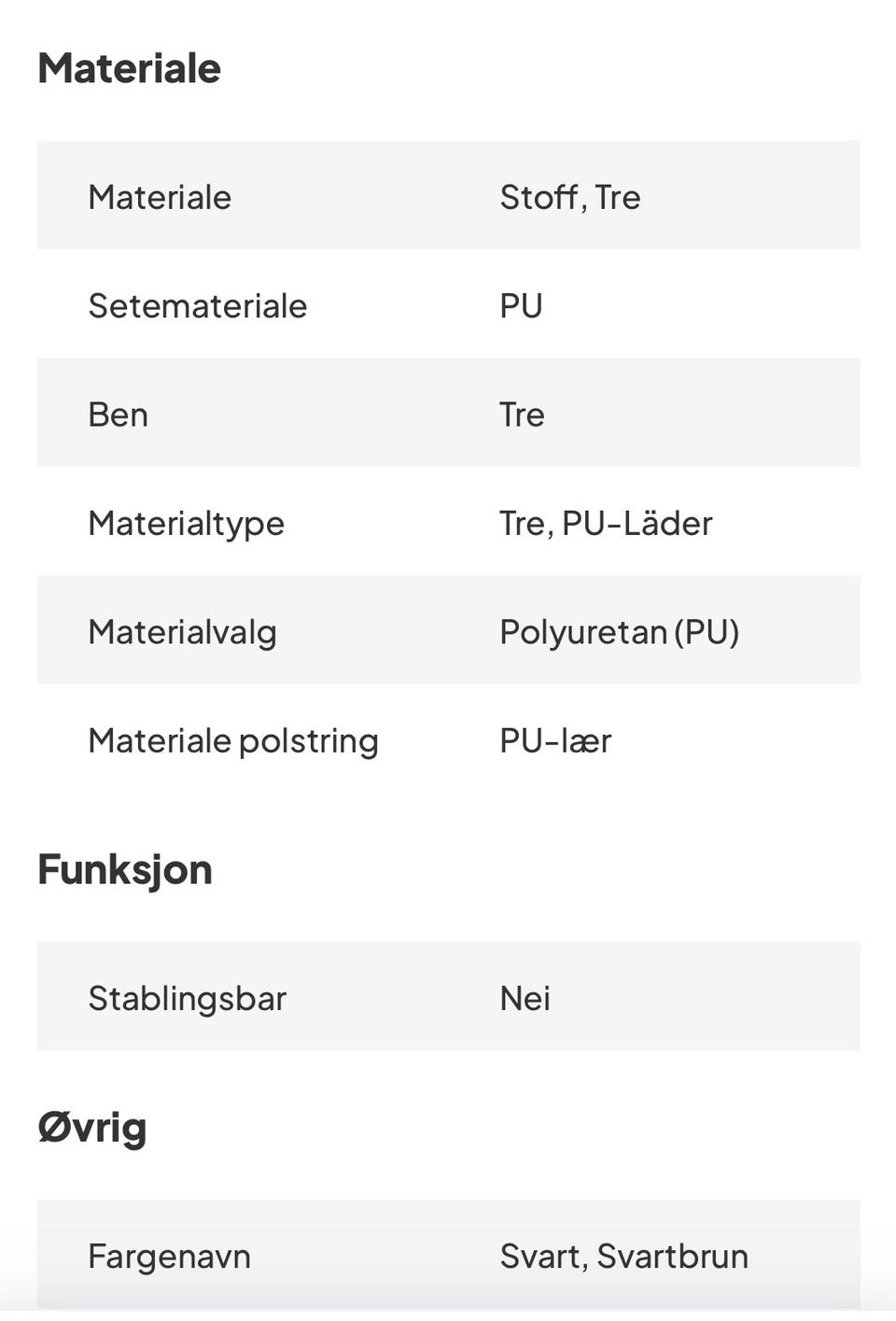The image size is (896, 1321).
Task: Click the Materialvalg label
Action: click(182, 633)
